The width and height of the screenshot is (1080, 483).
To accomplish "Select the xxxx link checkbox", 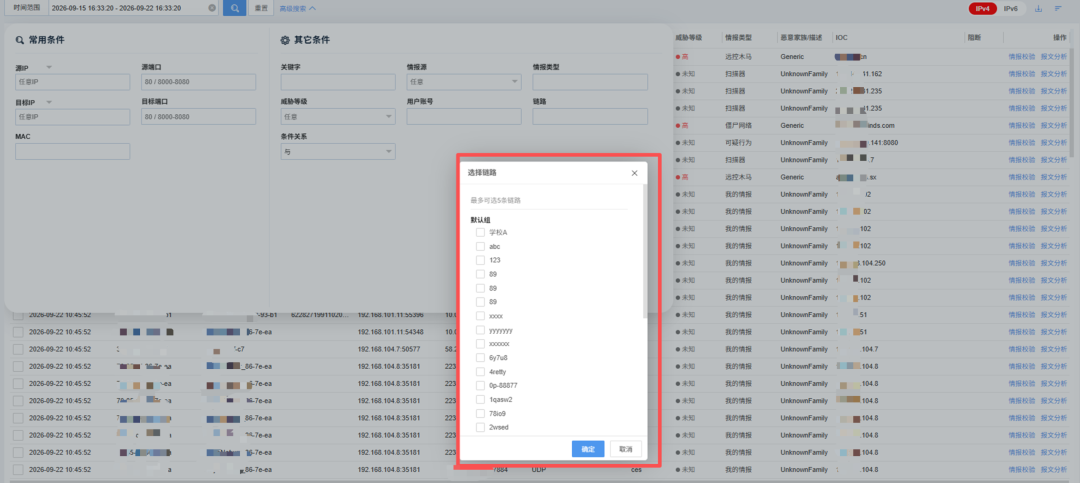I will [x=480, y=316].
